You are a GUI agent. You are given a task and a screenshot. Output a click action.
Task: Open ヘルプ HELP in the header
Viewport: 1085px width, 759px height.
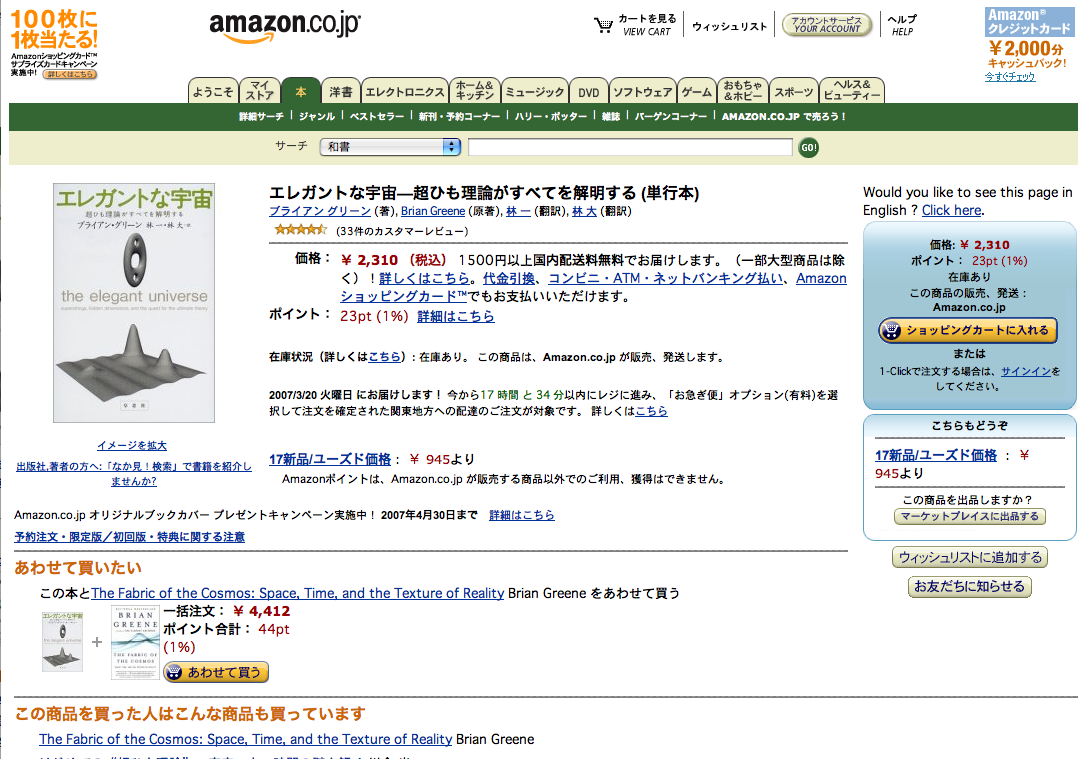coord(902,25)
